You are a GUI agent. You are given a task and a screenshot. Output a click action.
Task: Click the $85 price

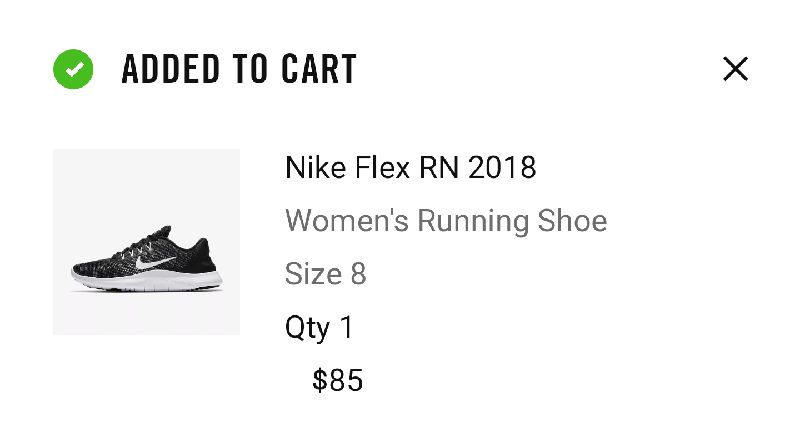337,380
